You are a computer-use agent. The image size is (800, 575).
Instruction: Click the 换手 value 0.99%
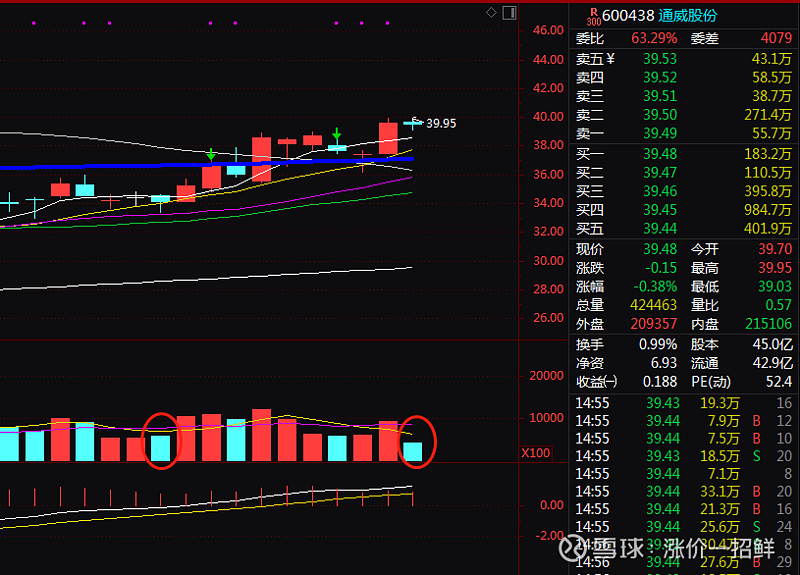pos(658,344)
